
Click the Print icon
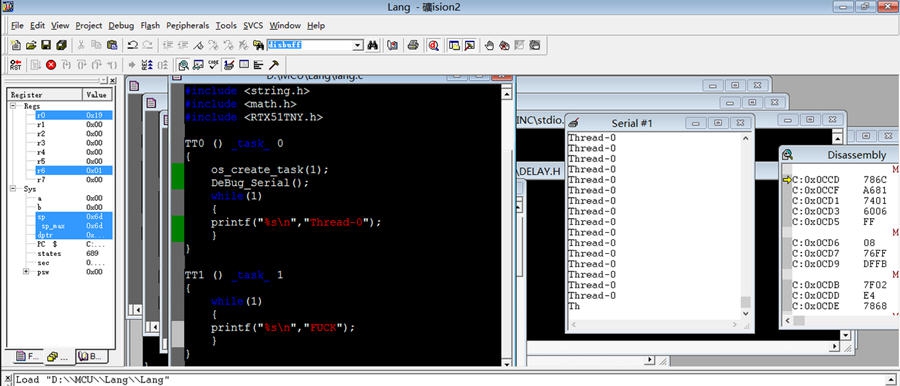[413, 45]
